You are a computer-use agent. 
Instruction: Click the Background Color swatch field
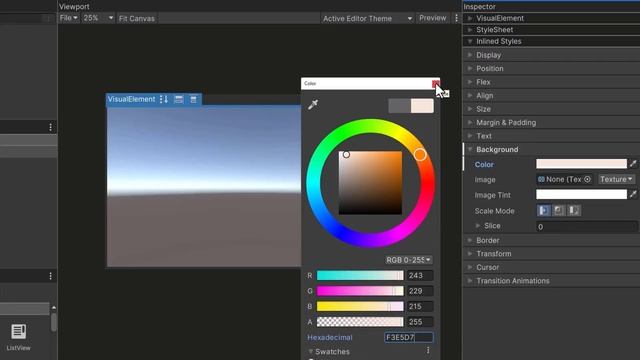581,164
